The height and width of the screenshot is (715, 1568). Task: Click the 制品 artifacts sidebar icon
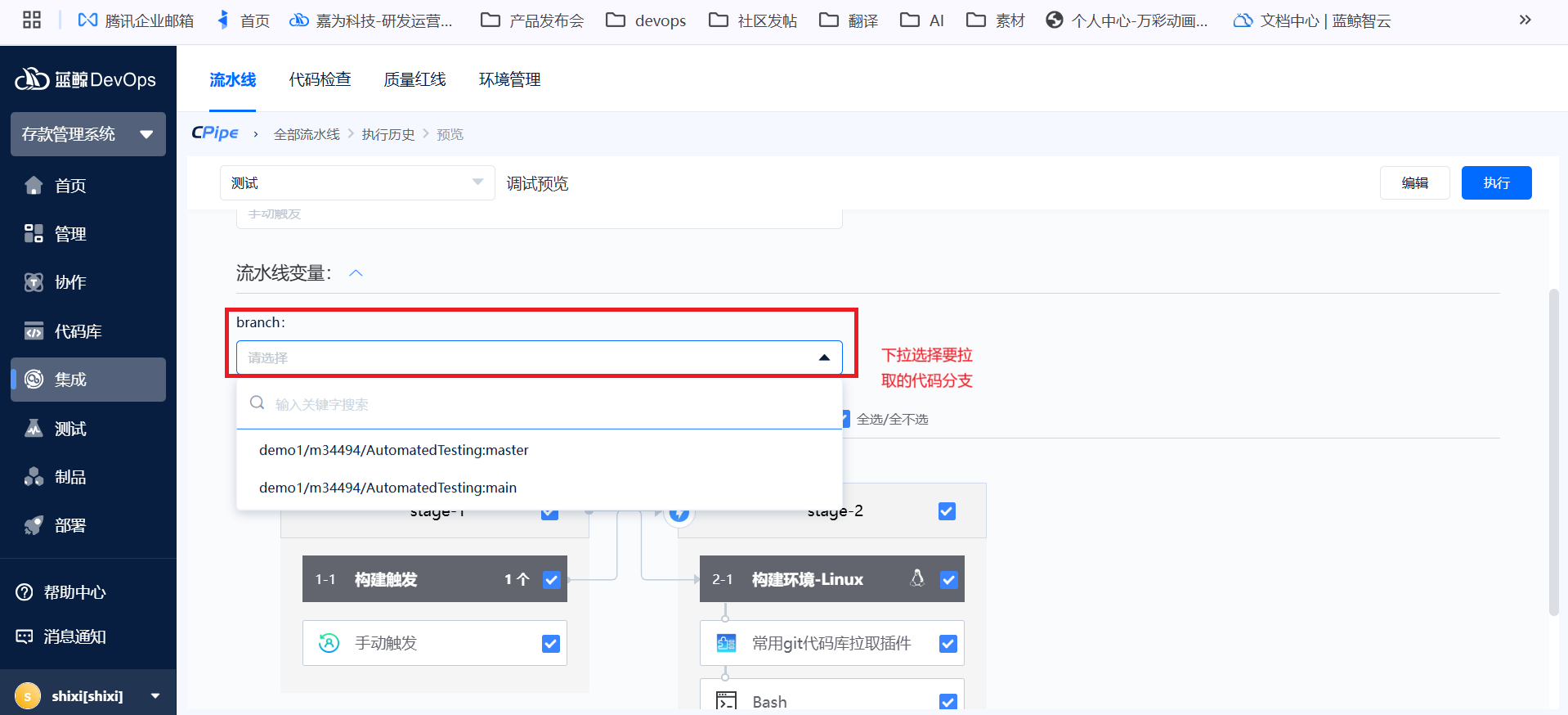tap(34, 477)
